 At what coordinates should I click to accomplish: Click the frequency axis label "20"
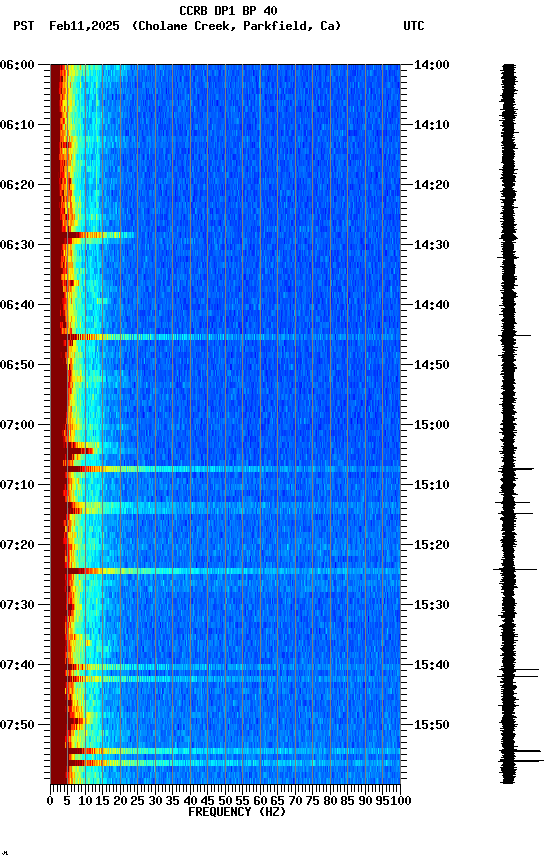click(x=120, y=801)
